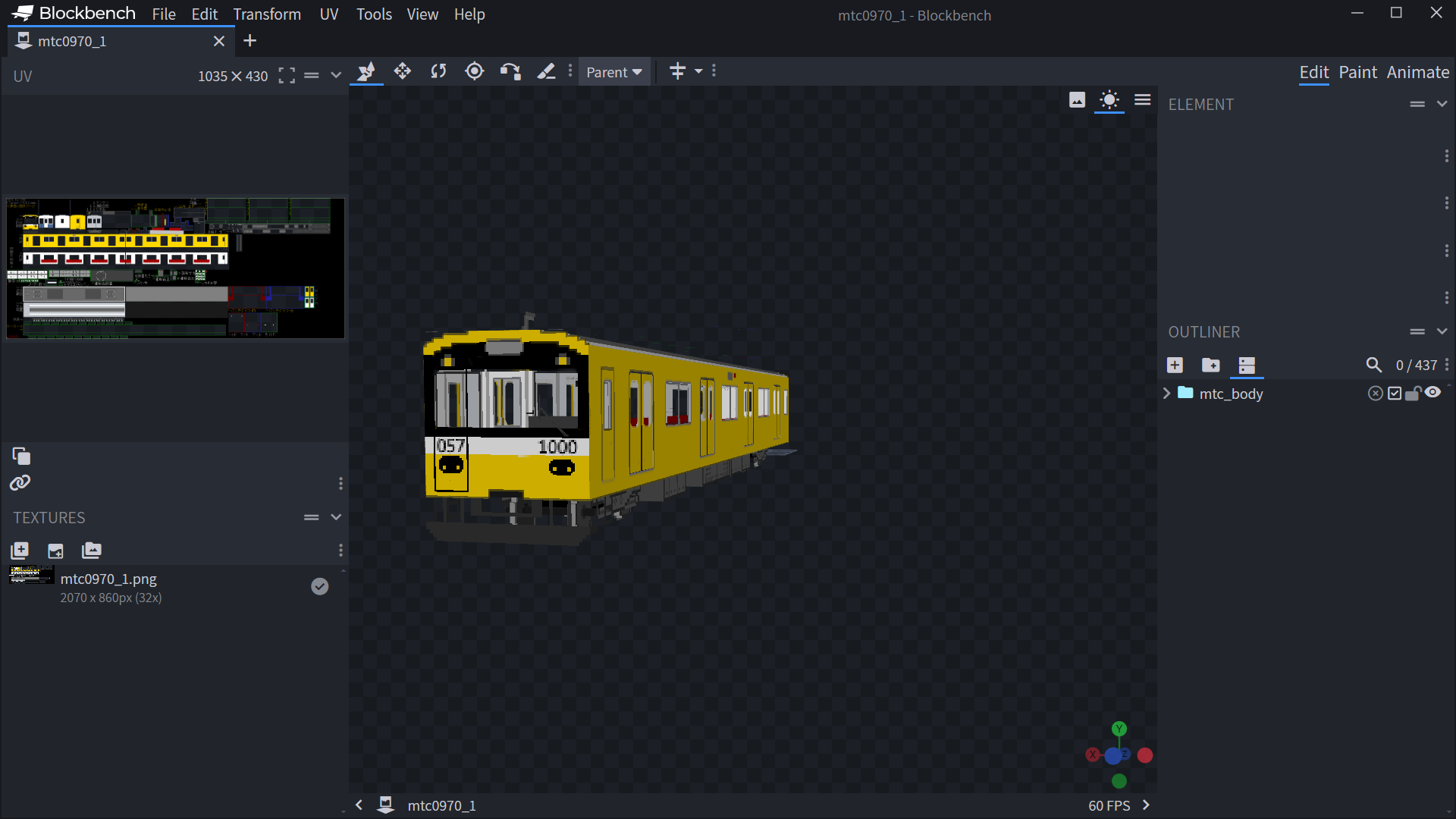Toggle viewport shading sun icon
Screen dimensions: 1456x819
pyautogui.click(x=1109, y=100)
